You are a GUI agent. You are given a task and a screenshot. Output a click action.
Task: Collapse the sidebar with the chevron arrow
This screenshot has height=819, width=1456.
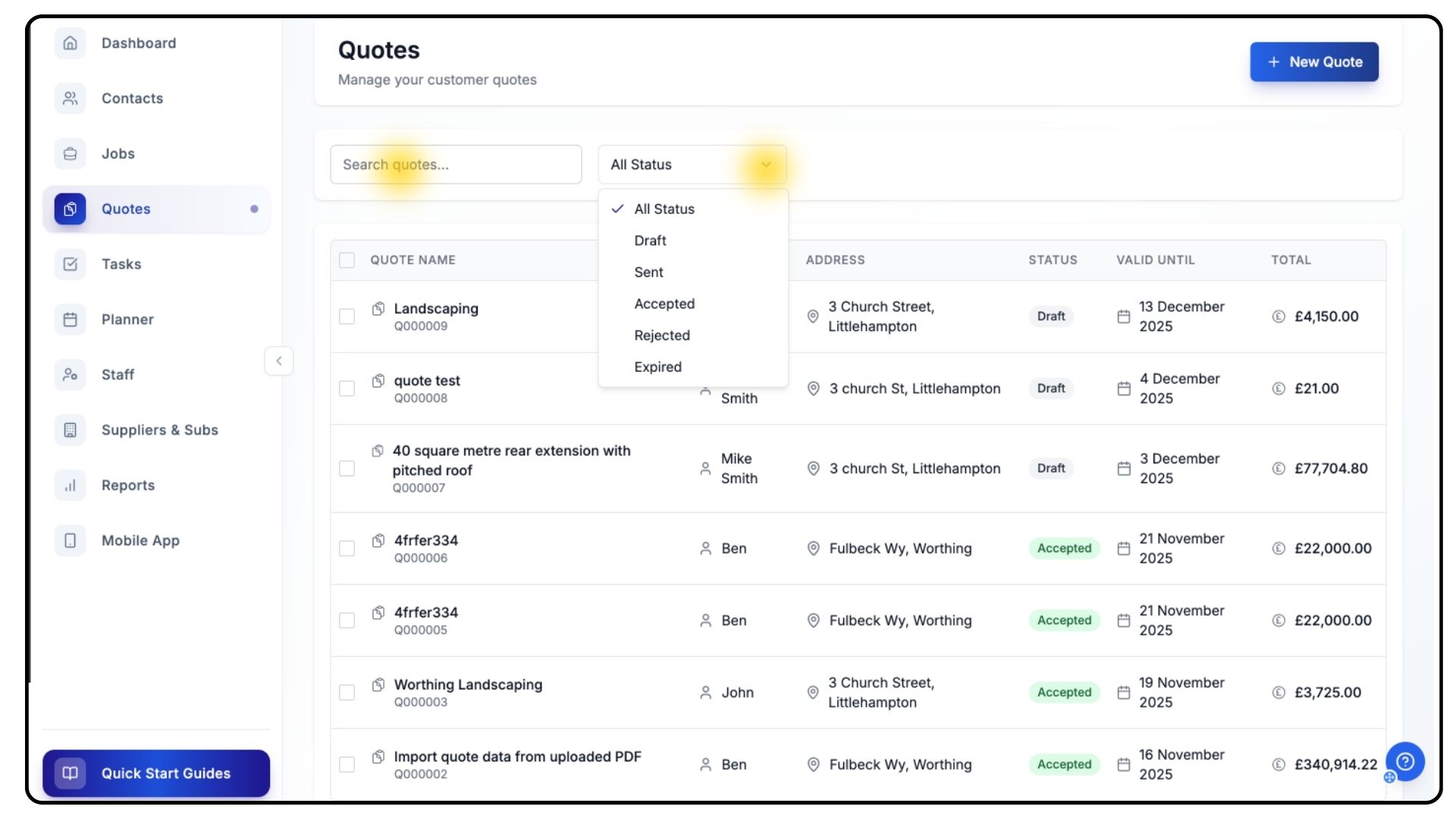click(x=279, y=361)
